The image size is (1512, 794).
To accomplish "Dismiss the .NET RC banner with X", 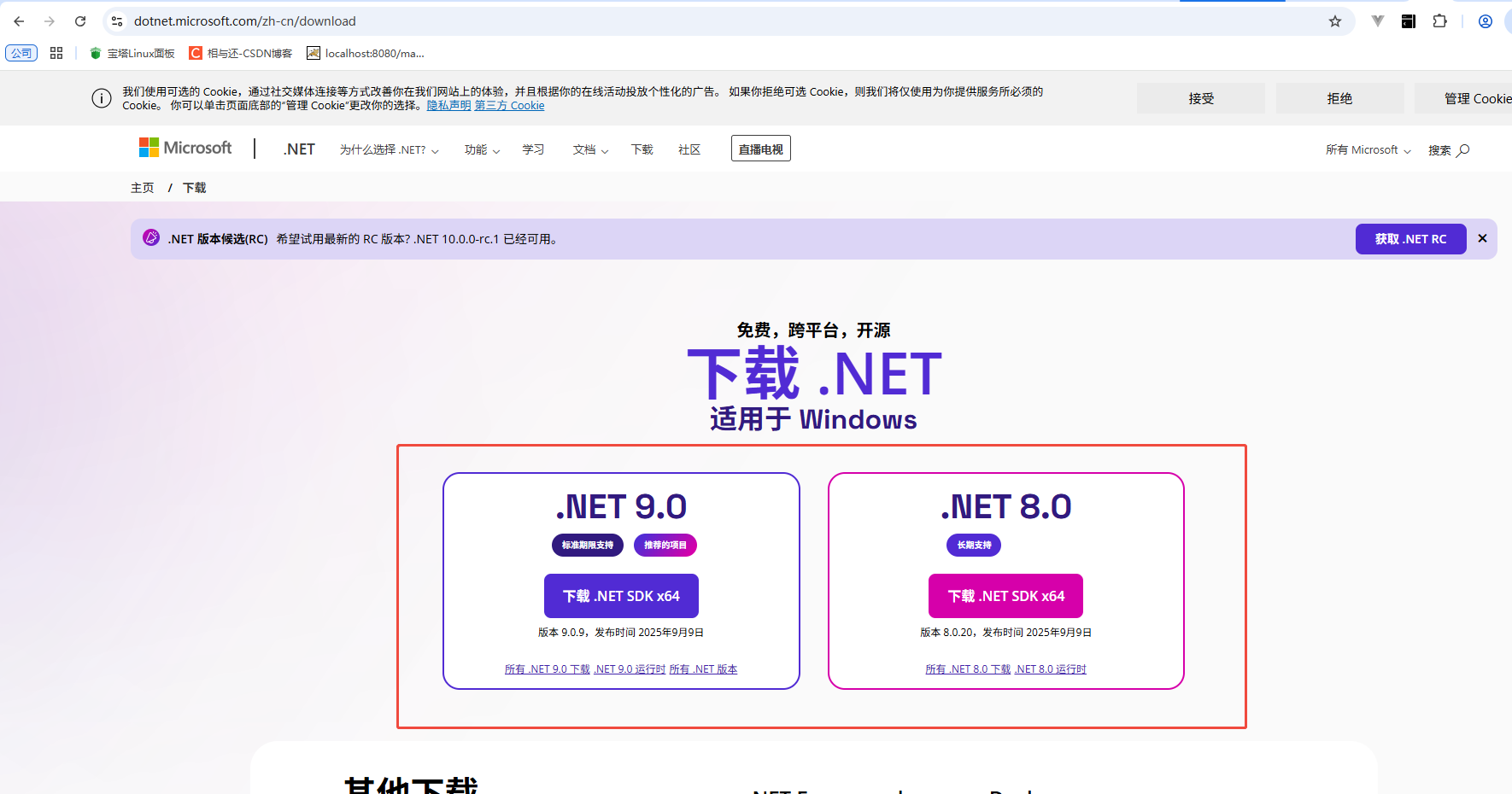I will pyautogui.click(x=1482, y=239).
